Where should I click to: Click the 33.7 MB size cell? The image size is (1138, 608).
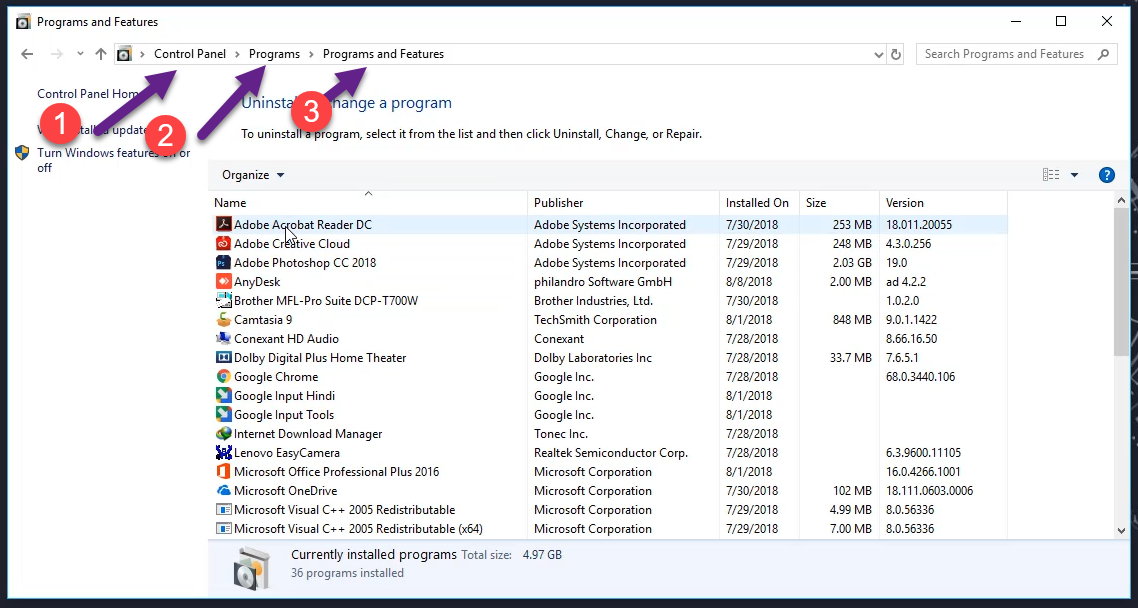[849, 357]
